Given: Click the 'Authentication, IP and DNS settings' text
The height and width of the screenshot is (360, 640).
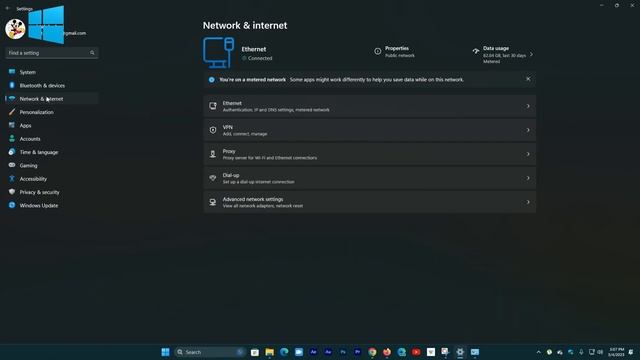Looking at the screenshot, I should click(276, 110).
